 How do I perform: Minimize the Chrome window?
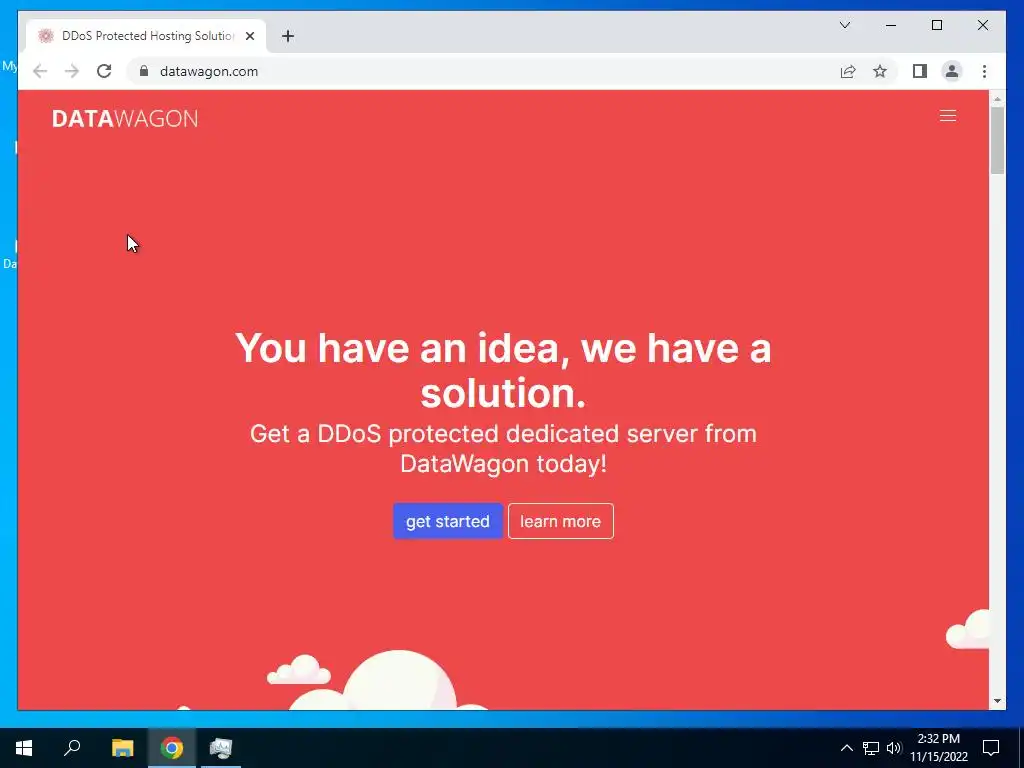pyautogui.click(x=891, y=25)
